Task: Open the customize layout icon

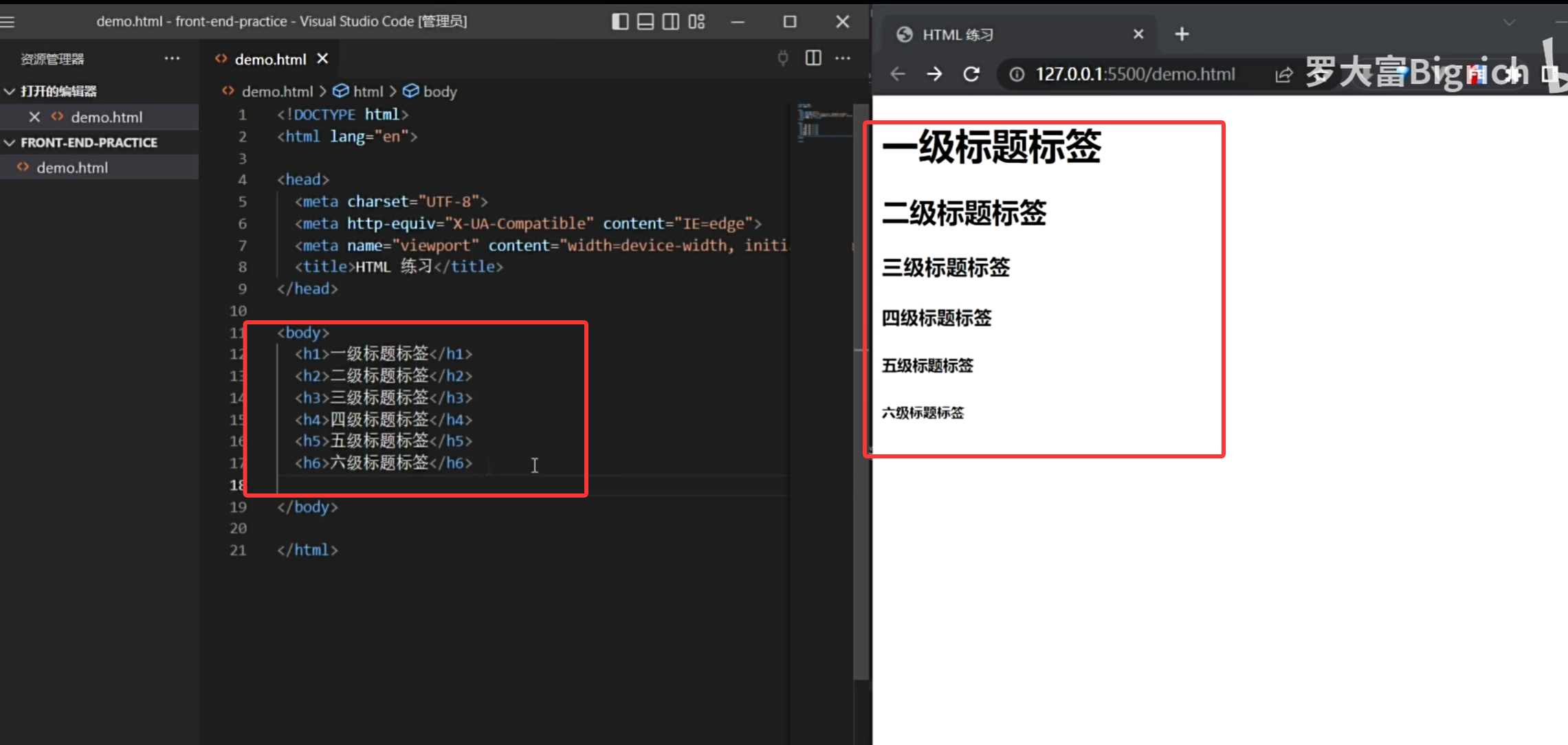Action: click(x=696, y=22)
